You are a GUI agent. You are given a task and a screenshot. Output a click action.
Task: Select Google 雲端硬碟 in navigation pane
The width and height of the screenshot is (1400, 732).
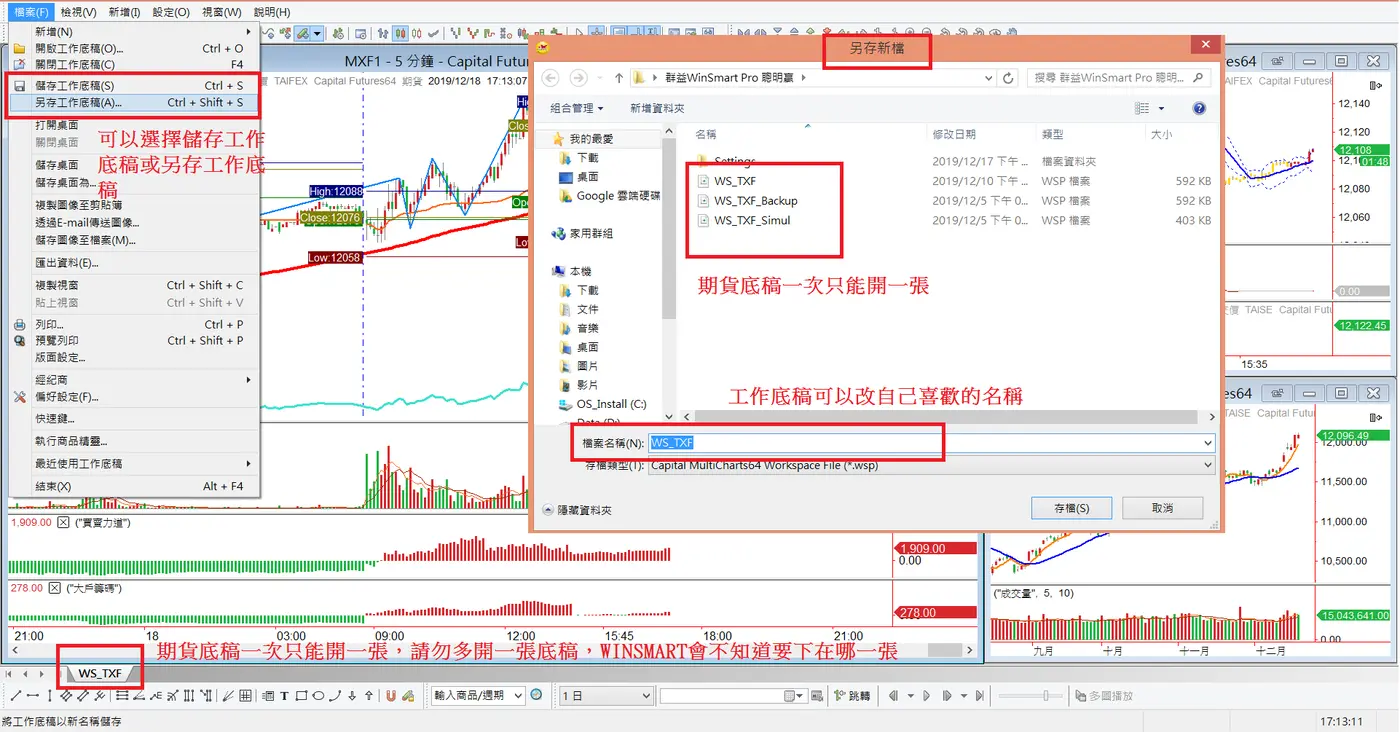point(609,196)
